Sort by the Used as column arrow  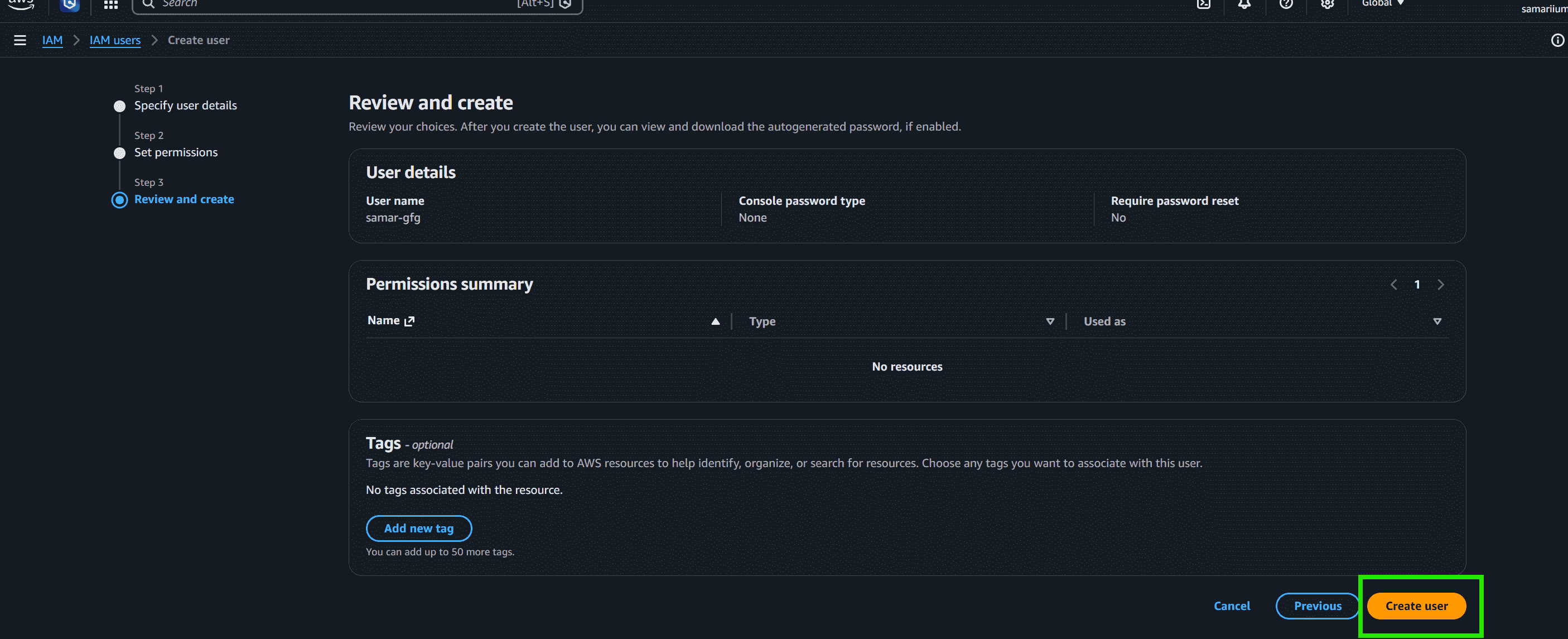point(1436,321)
